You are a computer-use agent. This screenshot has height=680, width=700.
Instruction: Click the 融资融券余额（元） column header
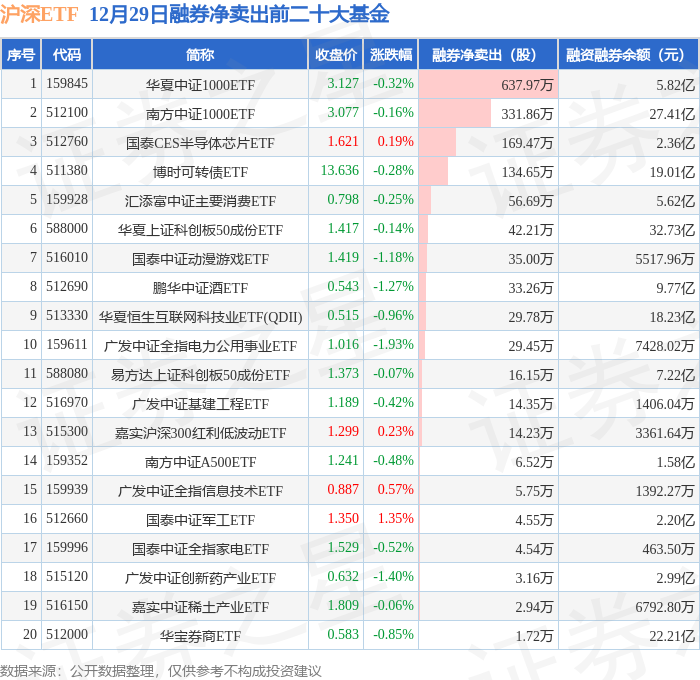[628, 54]
